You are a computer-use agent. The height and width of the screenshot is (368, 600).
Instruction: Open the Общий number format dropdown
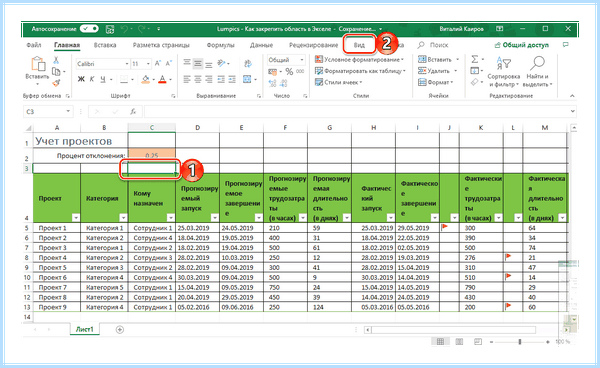coord(302,60)
